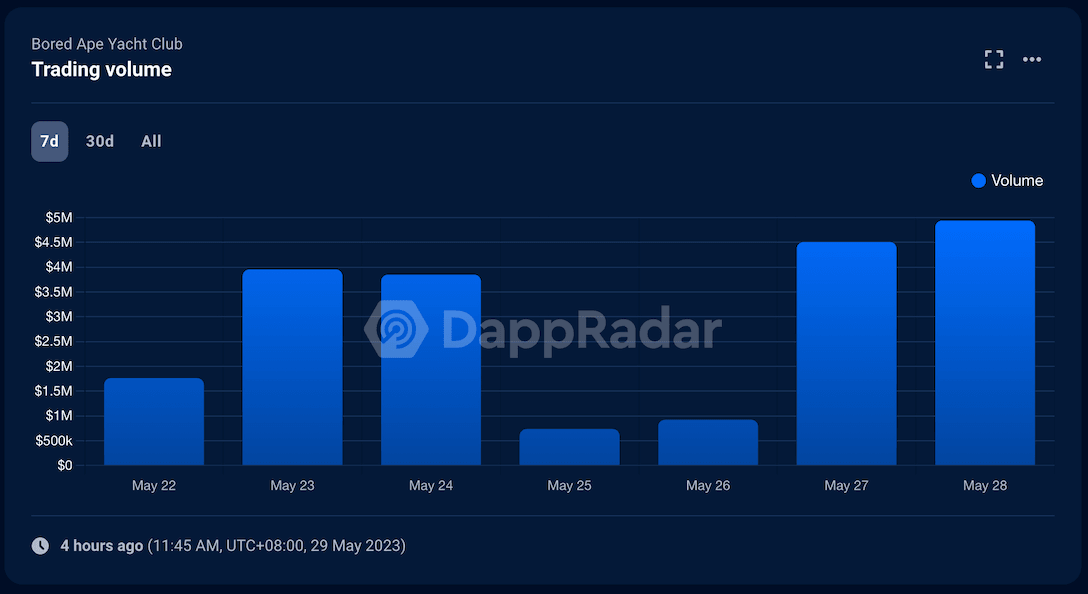Click the '4 hours ago' timestamp text
1088x594 pixels.
(101, 545)
